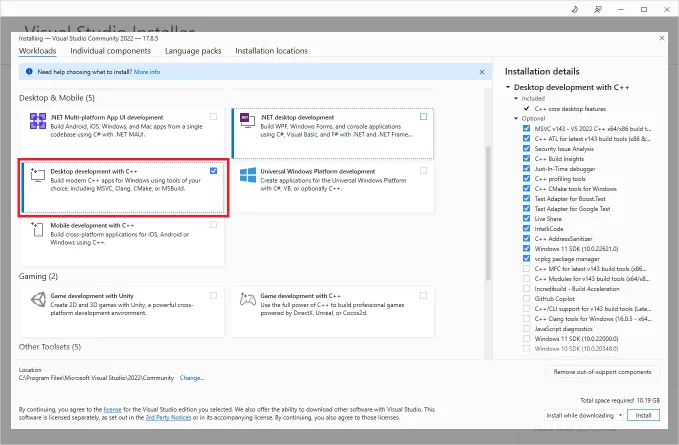Dismiss the help banner with its X icon

click(482, 72)
